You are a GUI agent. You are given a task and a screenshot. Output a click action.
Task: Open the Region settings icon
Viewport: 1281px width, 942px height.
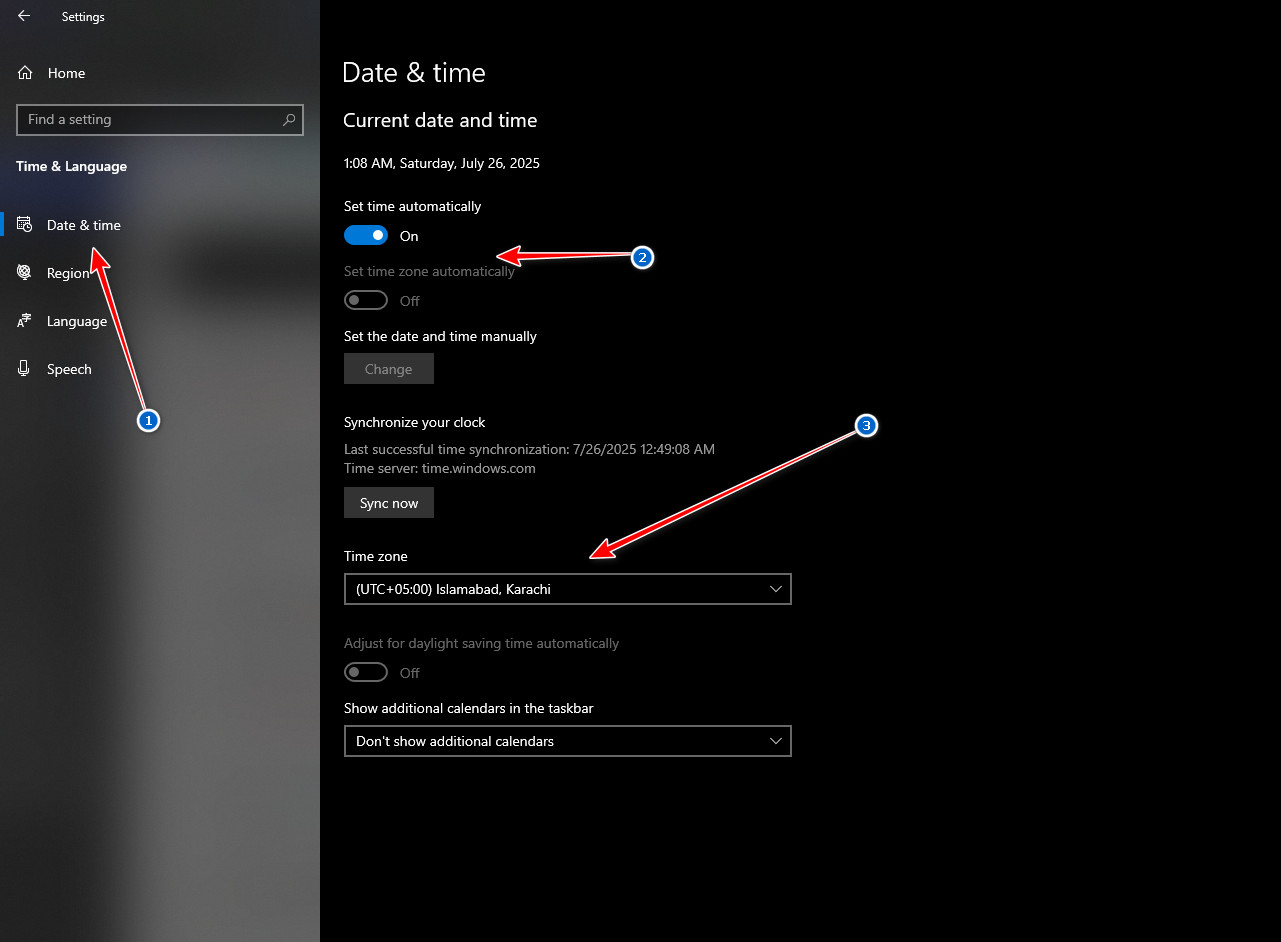(23, 272)
